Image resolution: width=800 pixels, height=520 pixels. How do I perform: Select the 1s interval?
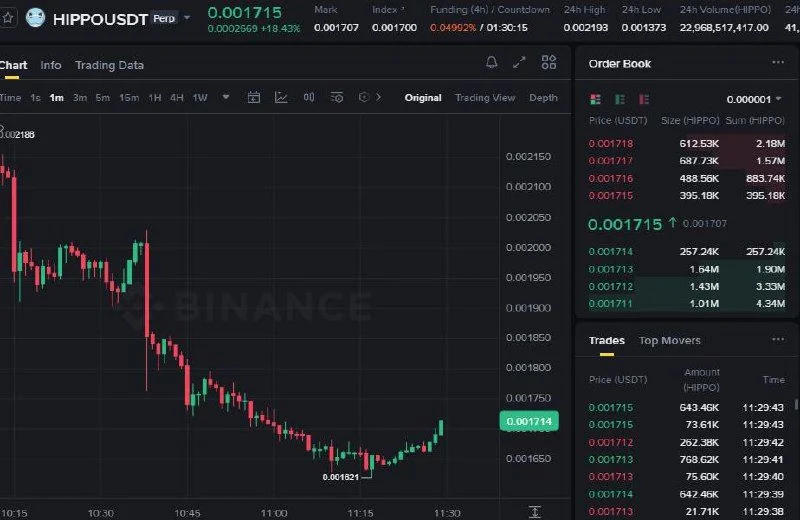tap(35, 97)
